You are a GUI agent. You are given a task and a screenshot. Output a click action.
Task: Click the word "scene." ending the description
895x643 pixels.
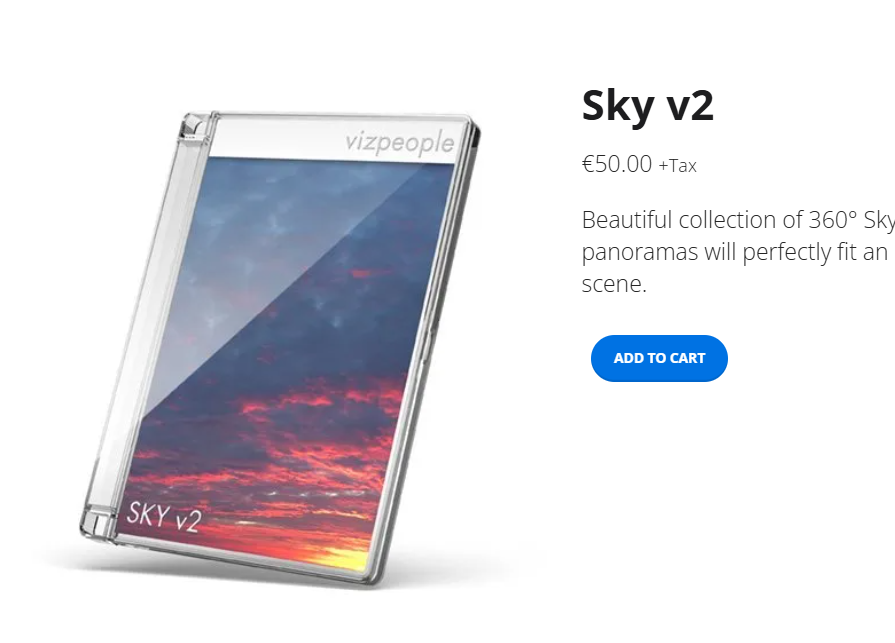coord(614,284)
